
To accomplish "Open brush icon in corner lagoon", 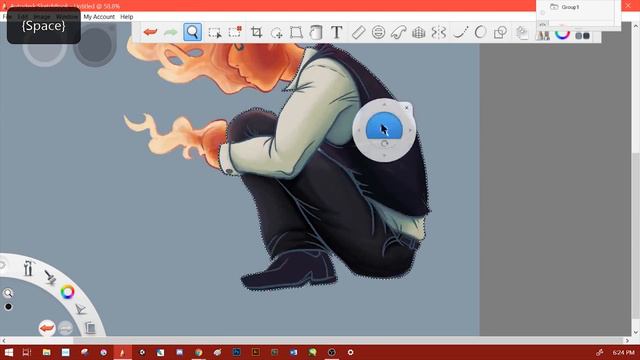I will pyautogui.click(x=50, y=278).
